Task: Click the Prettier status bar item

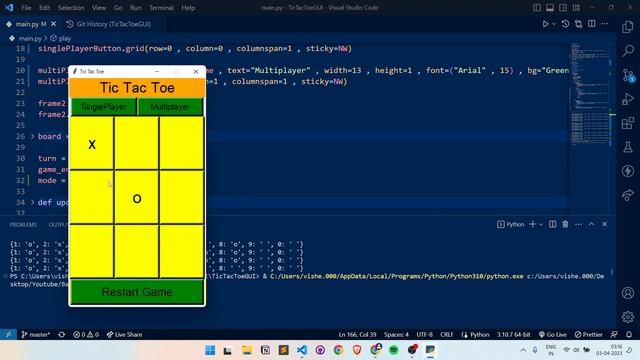Action: coord(589,334)
